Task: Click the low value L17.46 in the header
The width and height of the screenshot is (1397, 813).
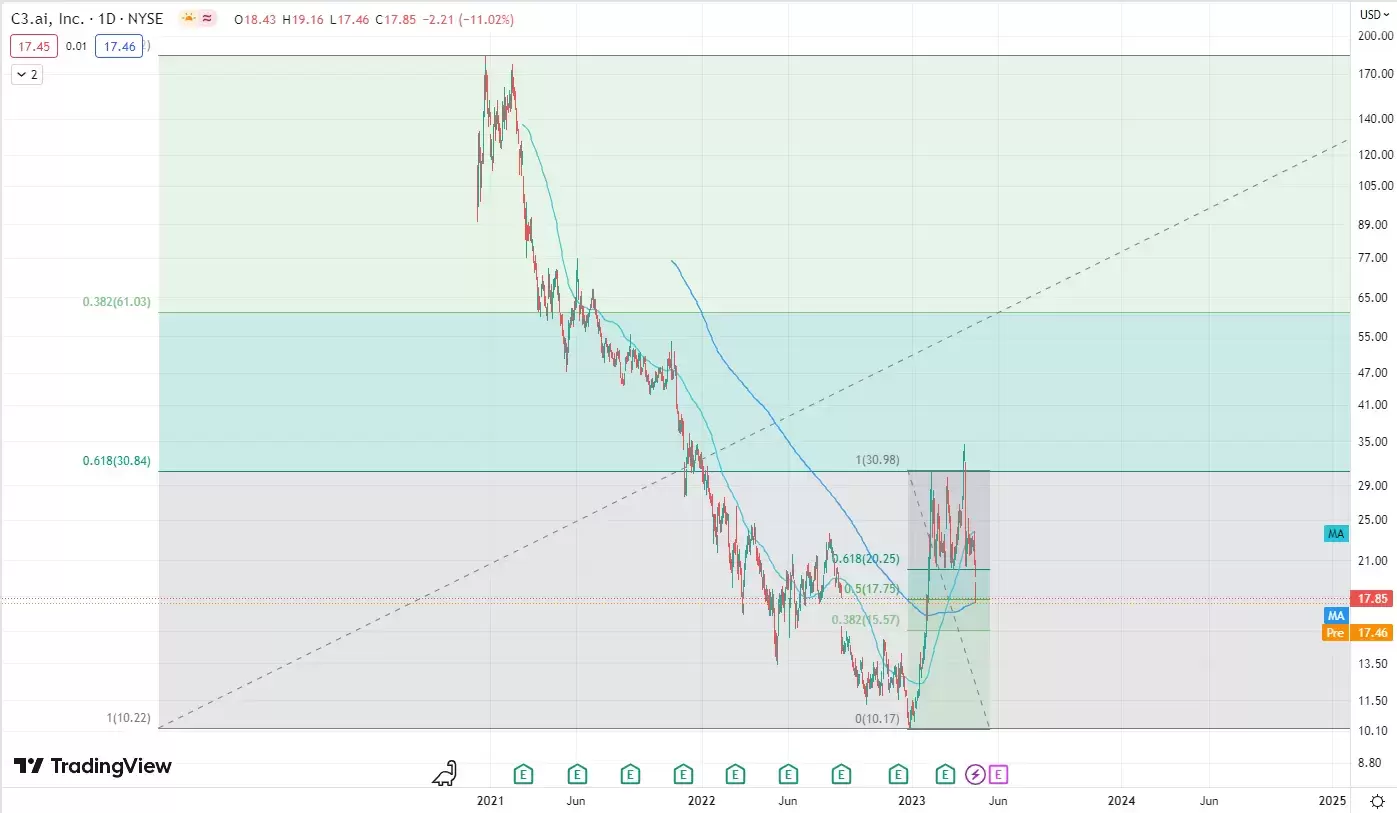Action: point(350,20)
